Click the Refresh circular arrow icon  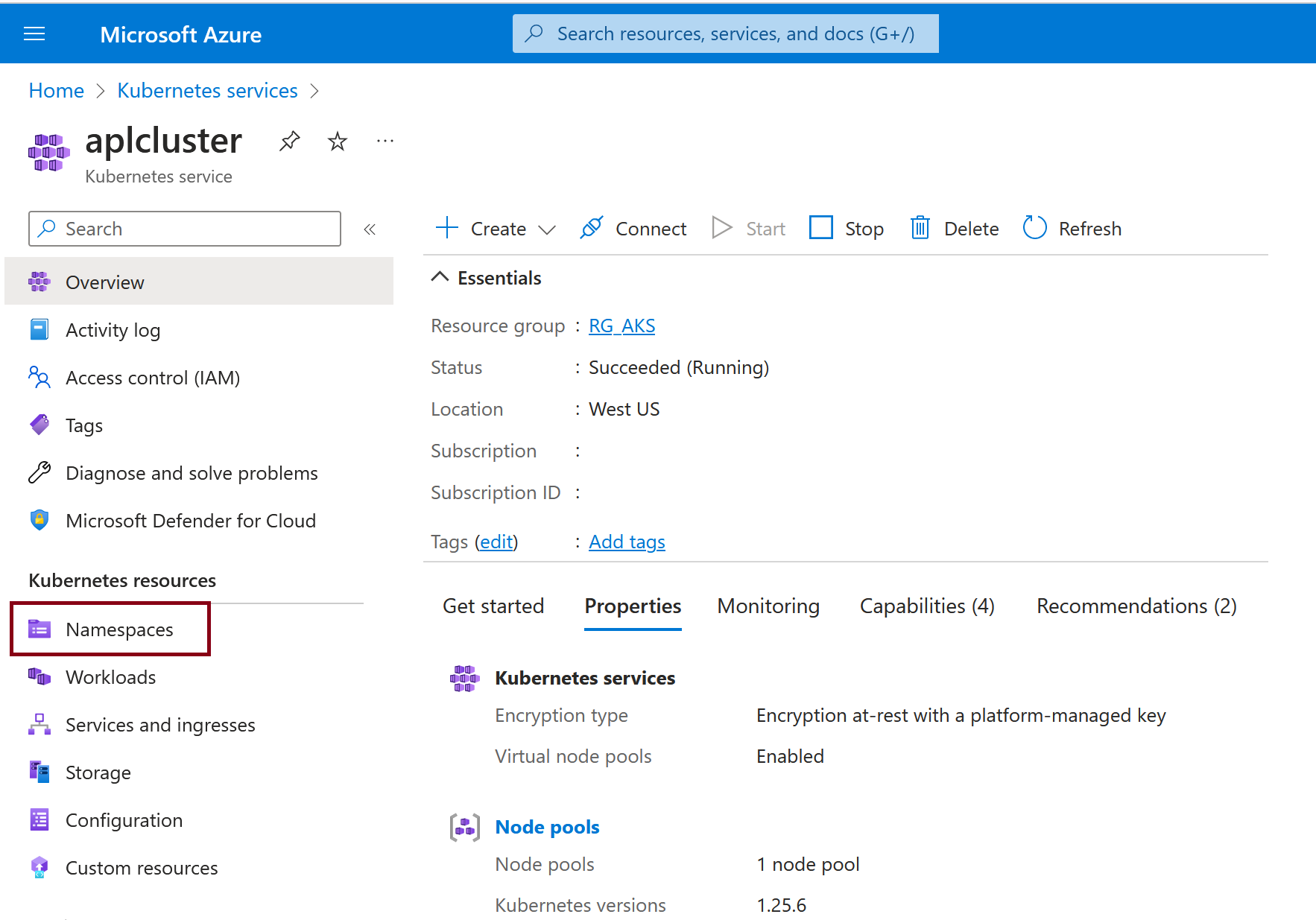click(1035, 228)
